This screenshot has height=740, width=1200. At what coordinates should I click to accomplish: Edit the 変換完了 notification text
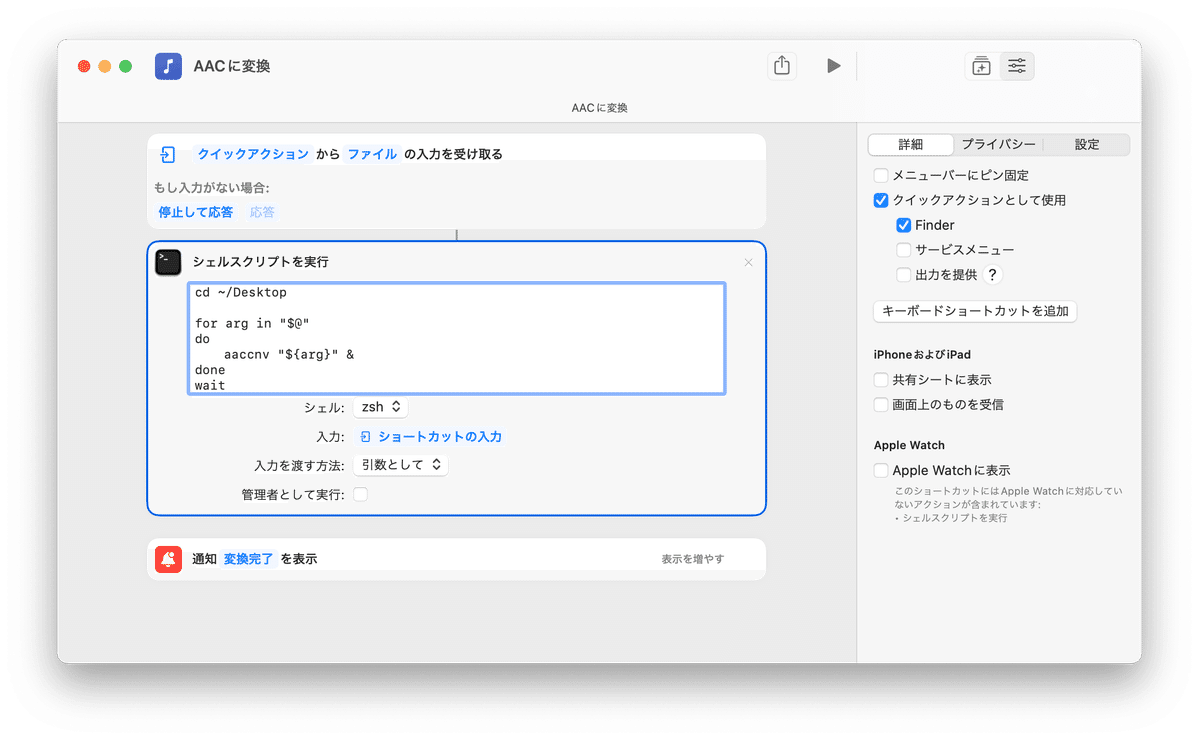pos(249,559)
